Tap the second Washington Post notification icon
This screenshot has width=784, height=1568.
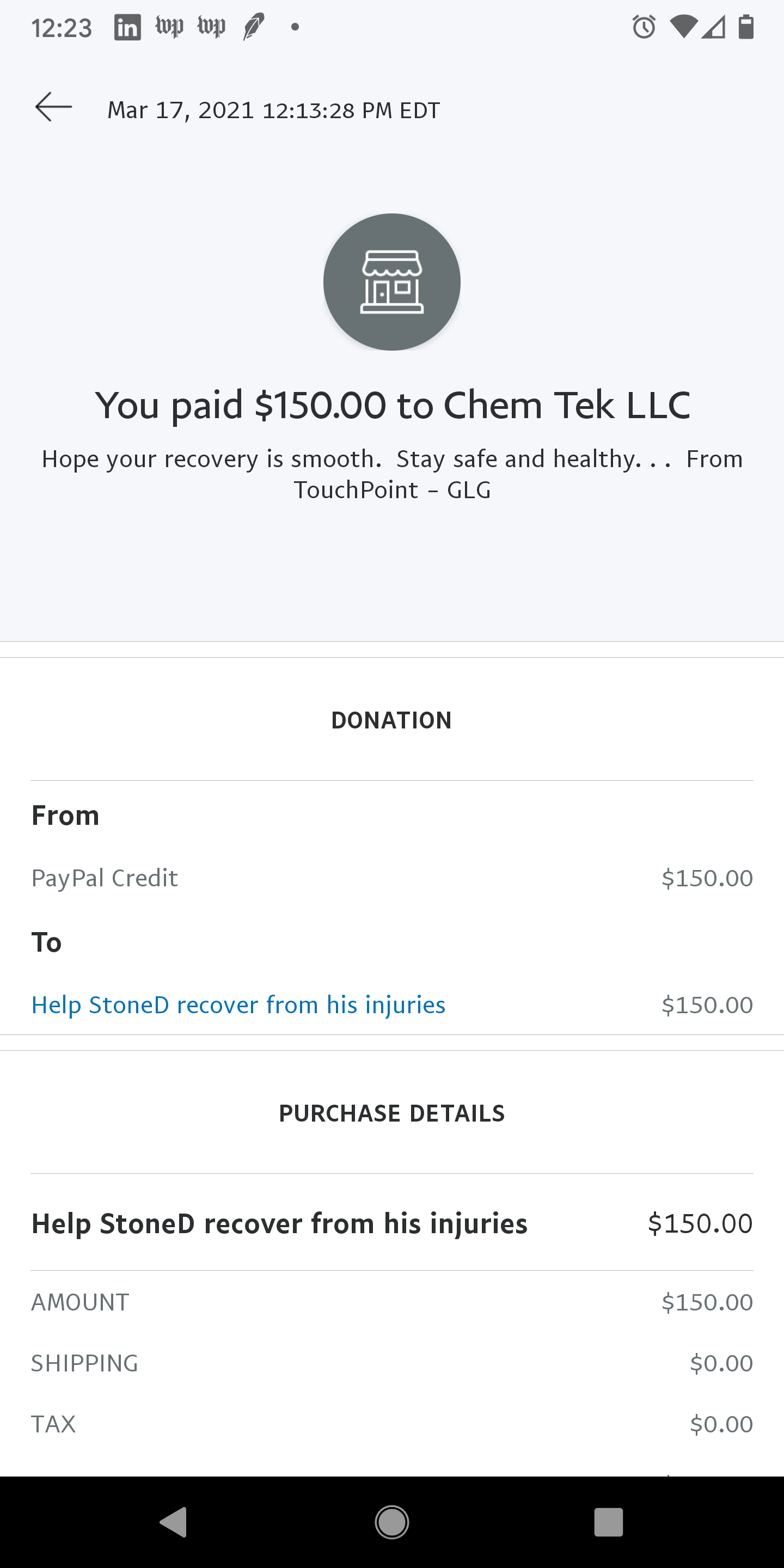pos(211,27)
